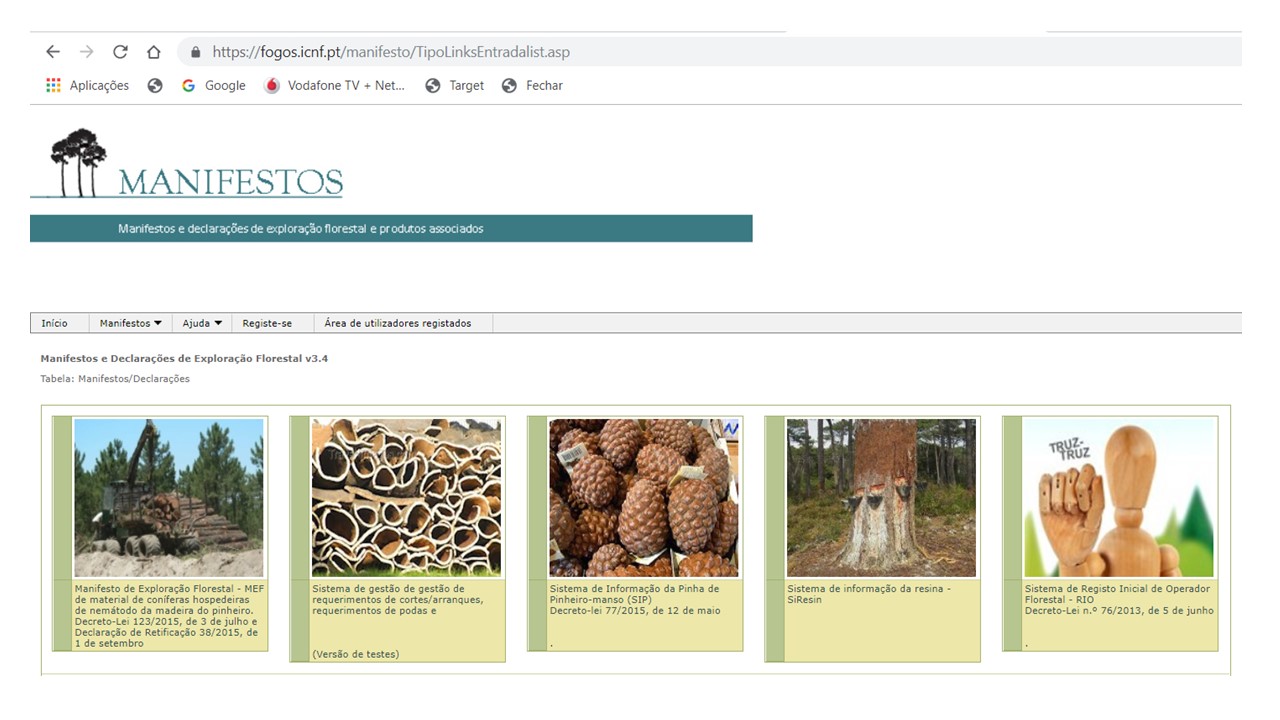Open the Aplicações apps grid bookmark
1280x720 pixels.
87,86
